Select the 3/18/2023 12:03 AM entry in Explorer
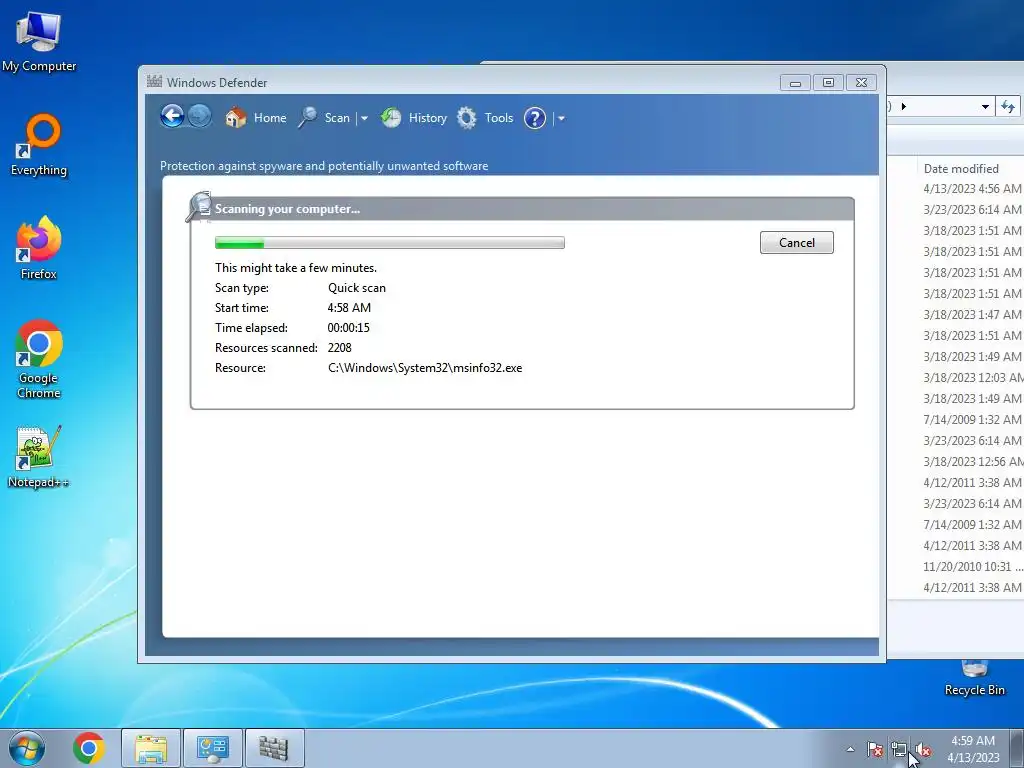This screenshot has width=1024, height=768. (972, 377)
